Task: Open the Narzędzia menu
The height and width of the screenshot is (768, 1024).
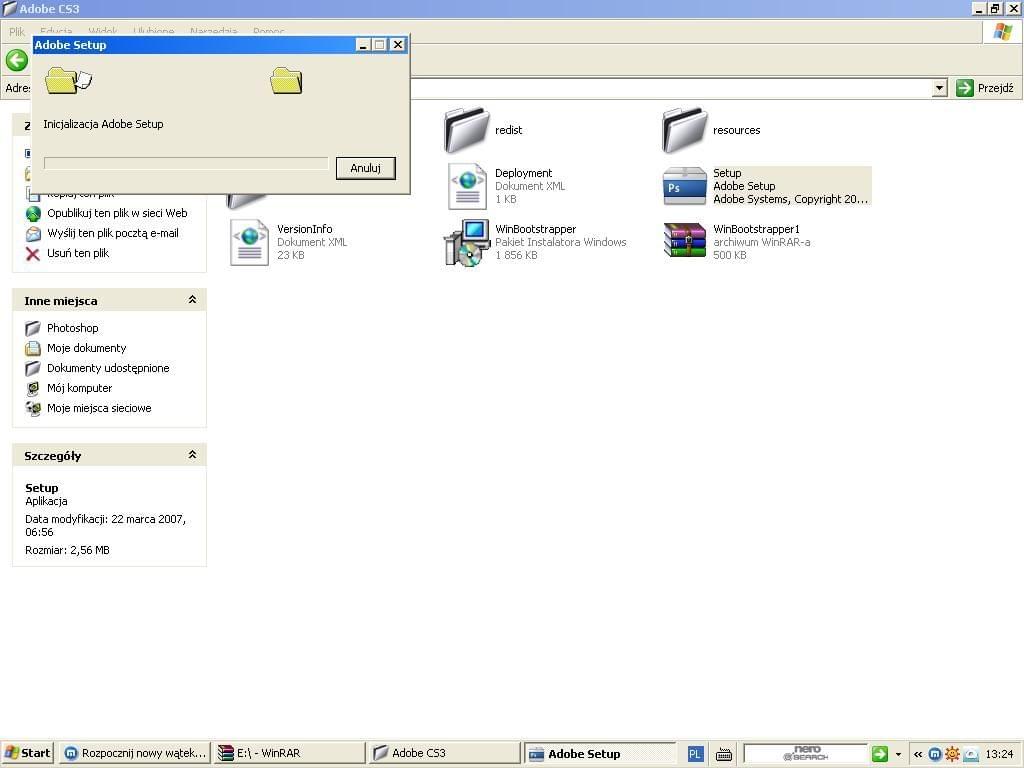Action: [x=213, y=31]
